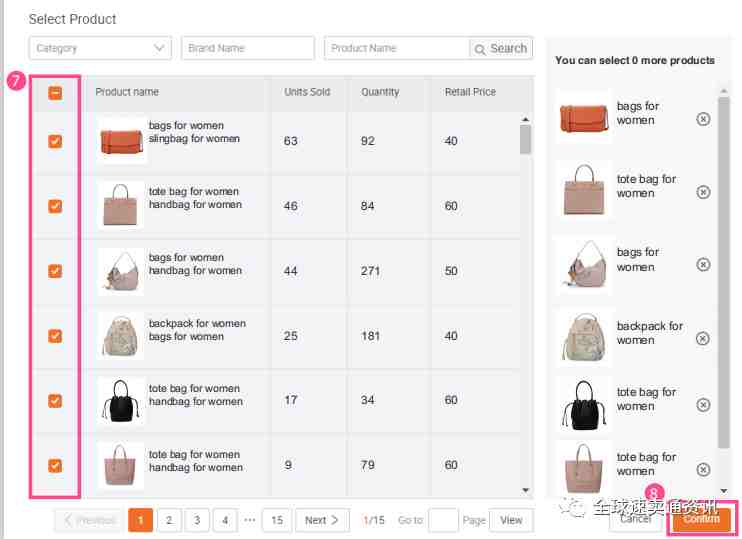Click the Product name column header

pos(127,92)
